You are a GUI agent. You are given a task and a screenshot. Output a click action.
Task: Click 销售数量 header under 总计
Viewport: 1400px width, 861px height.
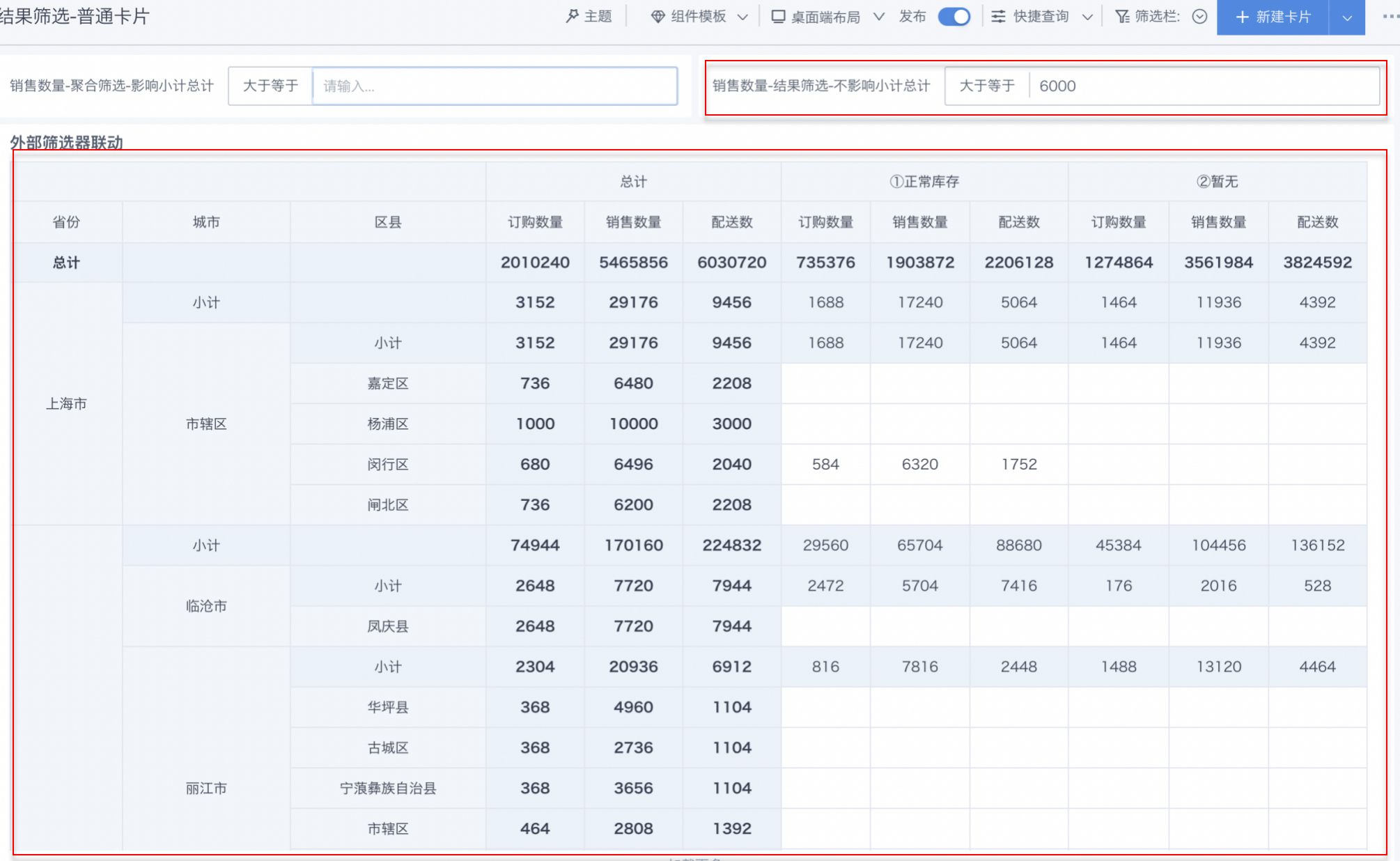pos(633,222)
